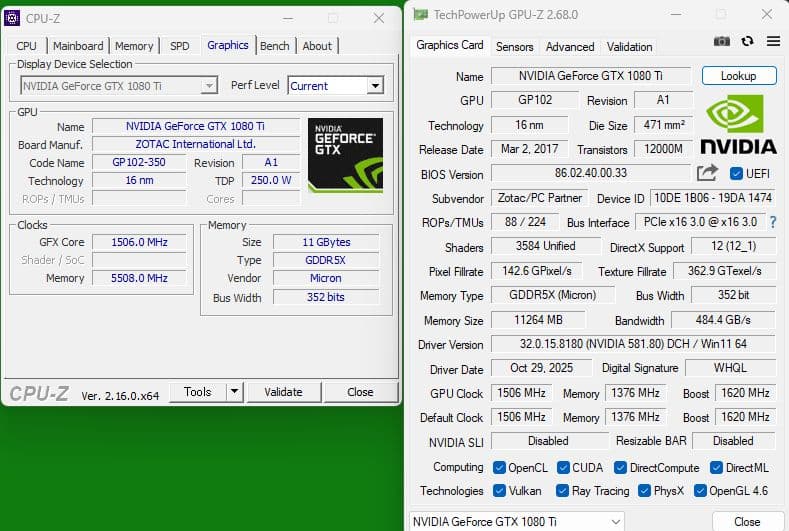This screenshot has width=789, height=531.
Task: Click the 484.4 GB/s bandwidth value
Action: [x=723, y=320]
